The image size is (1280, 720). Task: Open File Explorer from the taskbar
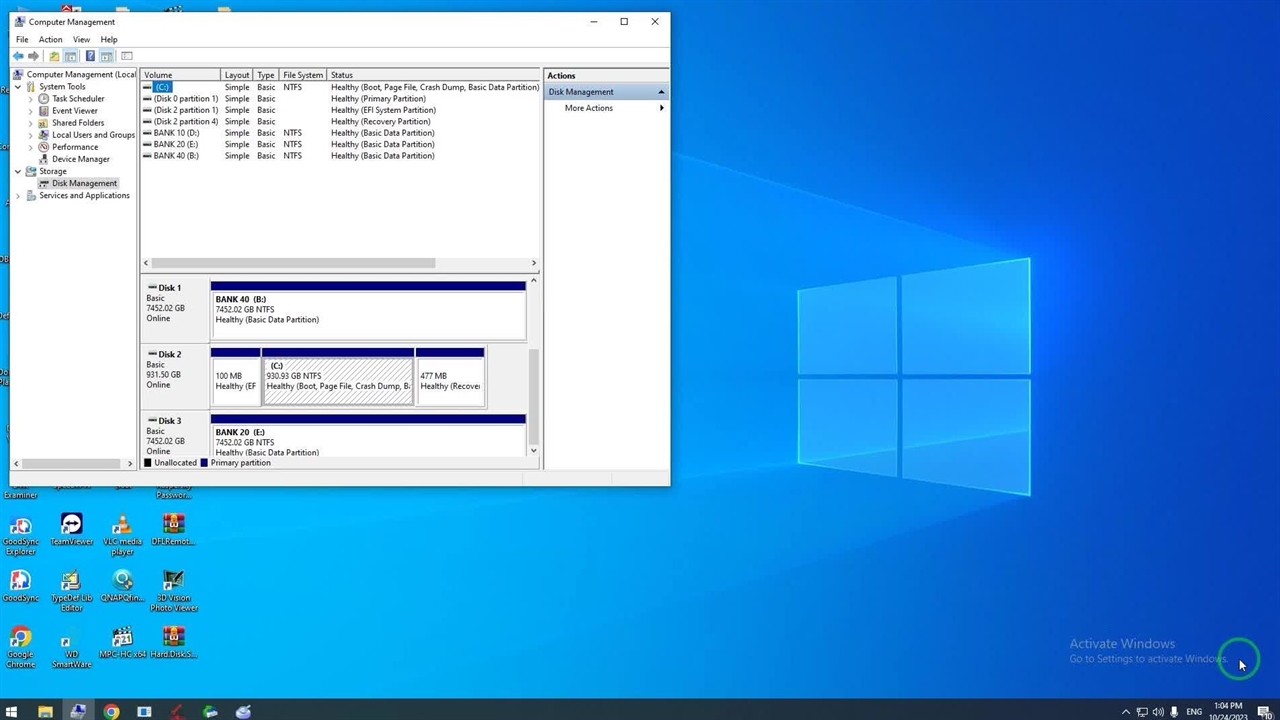pyautogui.click(x=45, y=712)
